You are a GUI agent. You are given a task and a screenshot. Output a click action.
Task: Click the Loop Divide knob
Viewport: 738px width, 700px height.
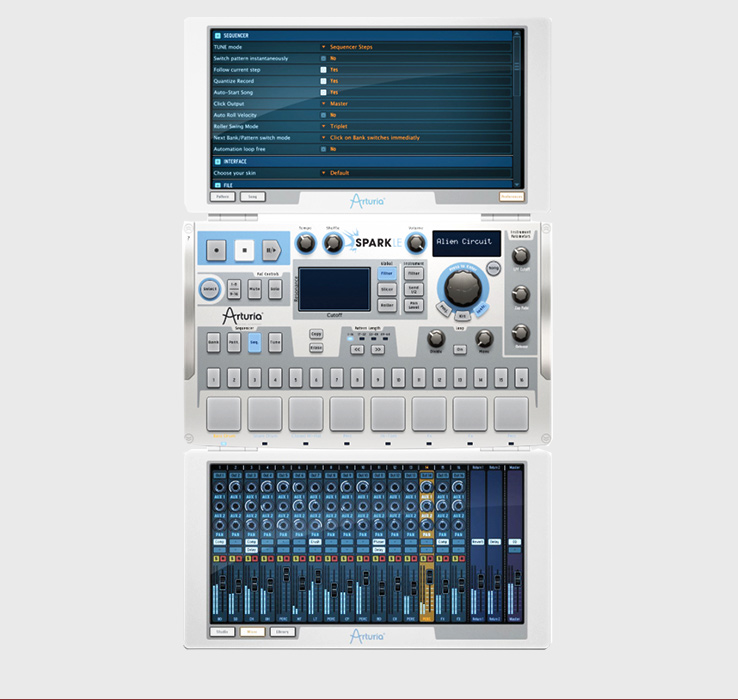[436, 338]
